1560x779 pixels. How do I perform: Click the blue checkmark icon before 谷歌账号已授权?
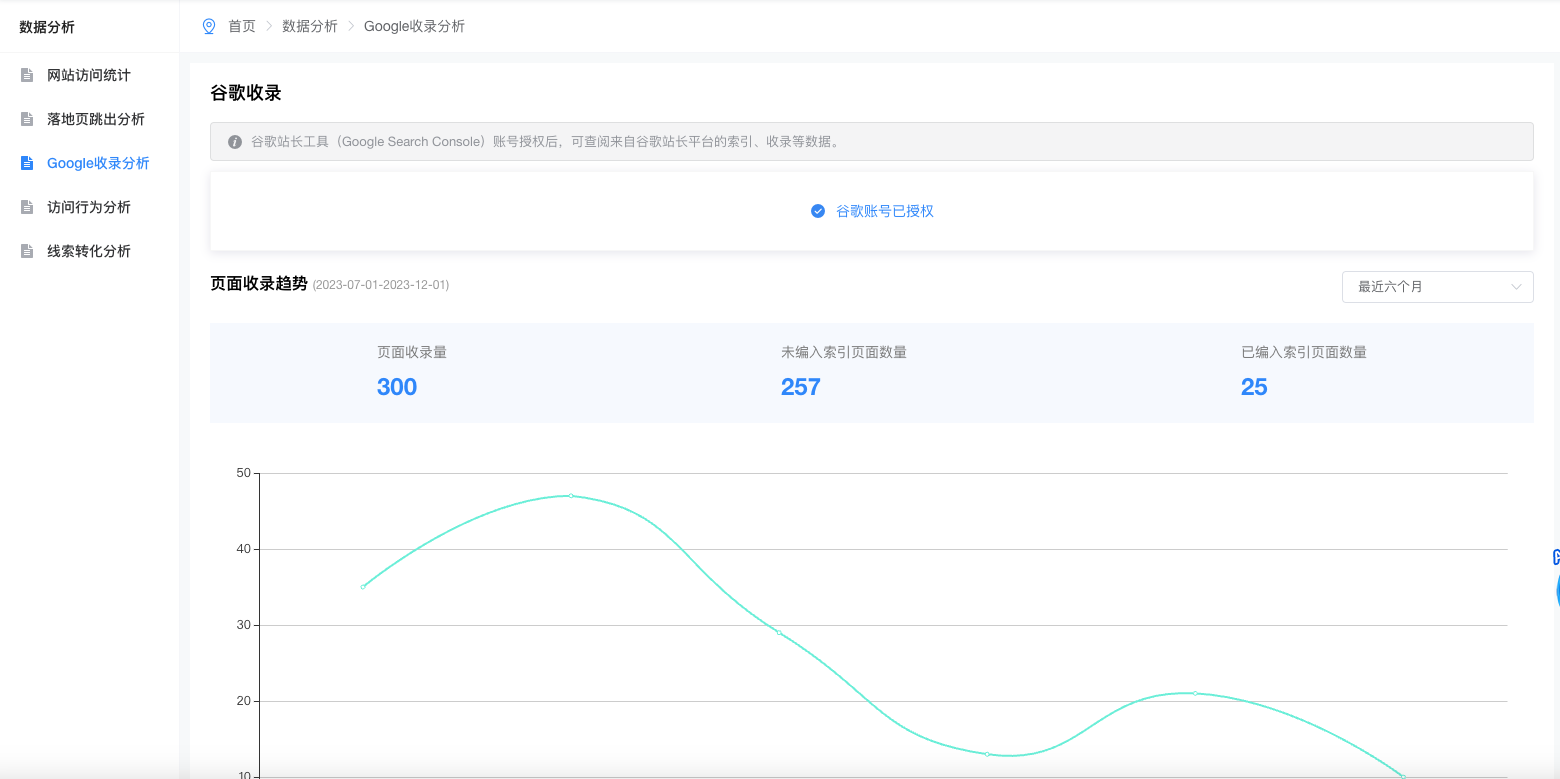(818, 211)
